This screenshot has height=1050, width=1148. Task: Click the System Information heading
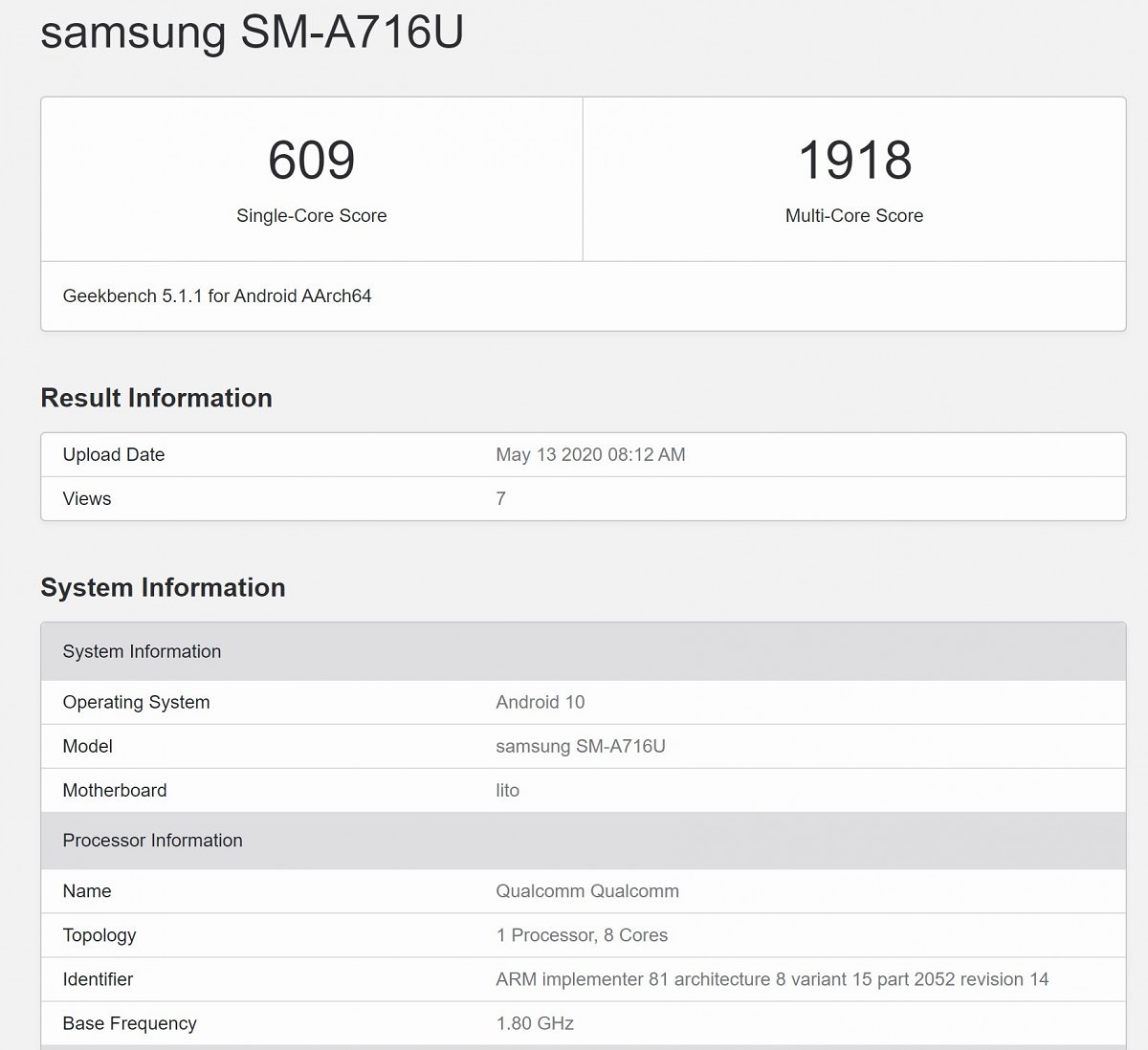point(163,588)
